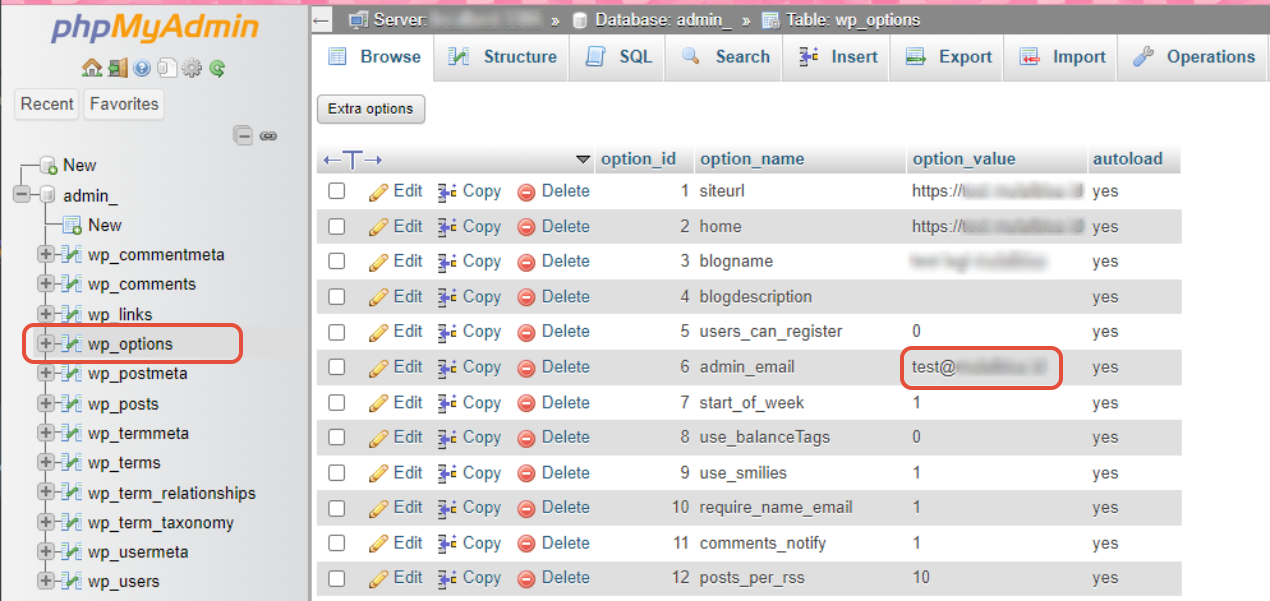The image size is (1270, 601).
Task: Open the SQL tab
Action: (618, 57)
